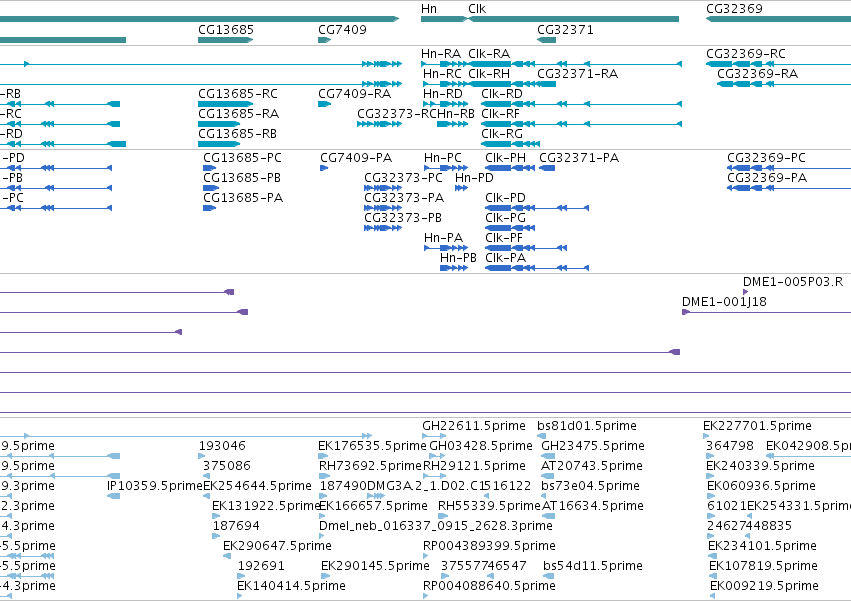Select transcript CG32369-RC
The height and width of the screenshot is (601, 851).
click(746, 54)
